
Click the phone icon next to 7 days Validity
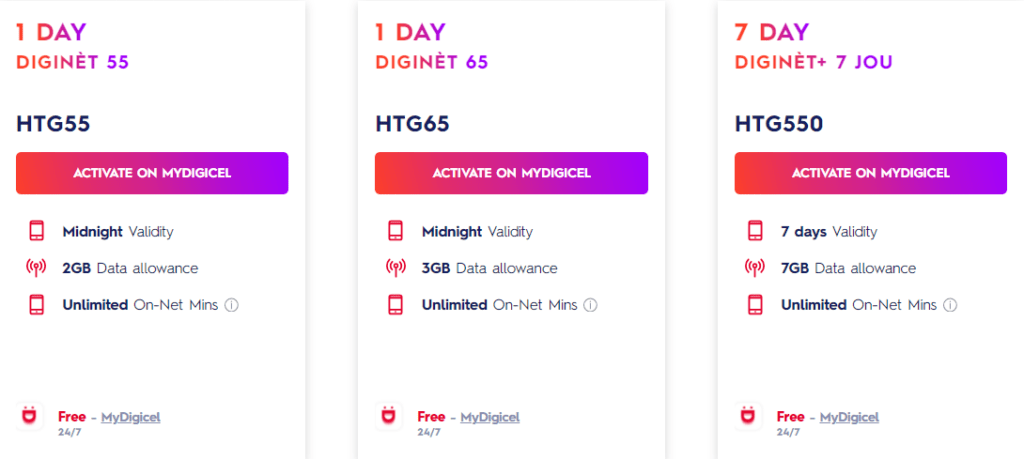pos(756,232)
